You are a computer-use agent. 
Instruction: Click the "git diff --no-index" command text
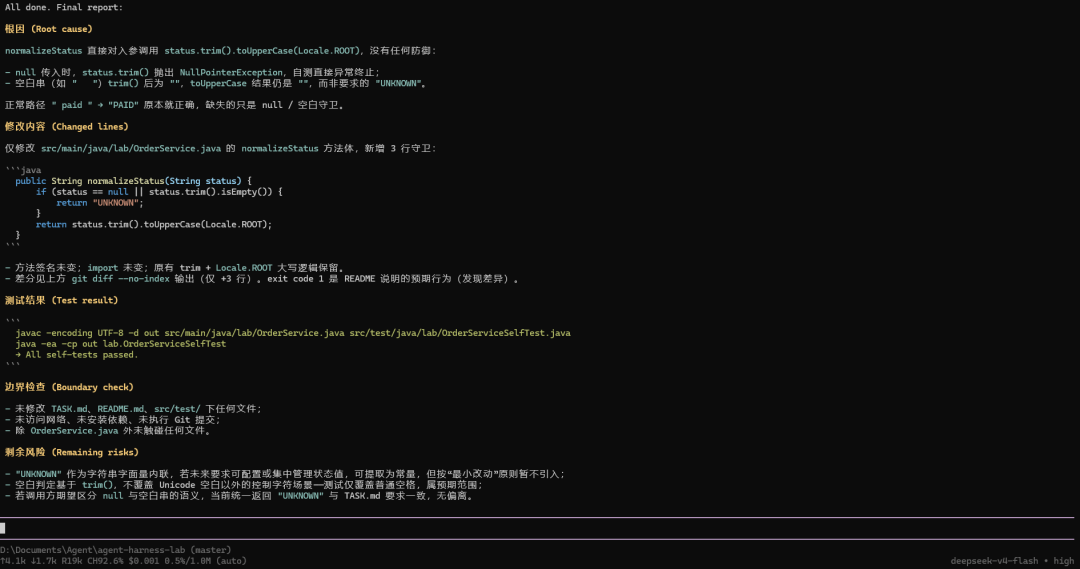coord(121,279)
